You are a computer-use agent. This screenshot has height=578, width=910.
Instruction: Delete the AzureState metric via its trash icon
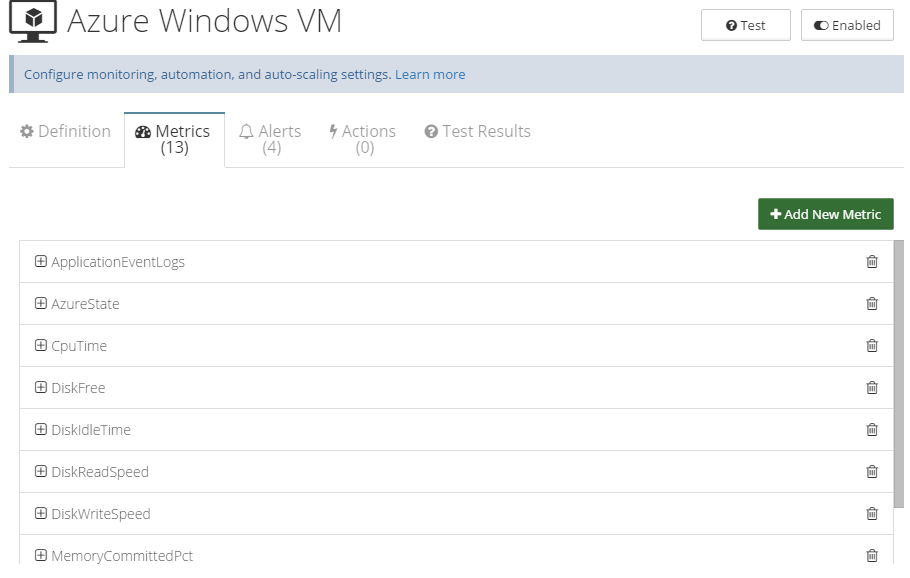click(872, 304)
